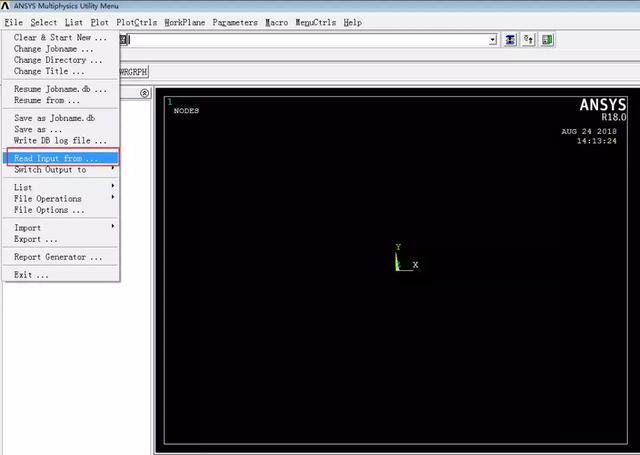Expand Switch Output to submenu

point(60,169)
